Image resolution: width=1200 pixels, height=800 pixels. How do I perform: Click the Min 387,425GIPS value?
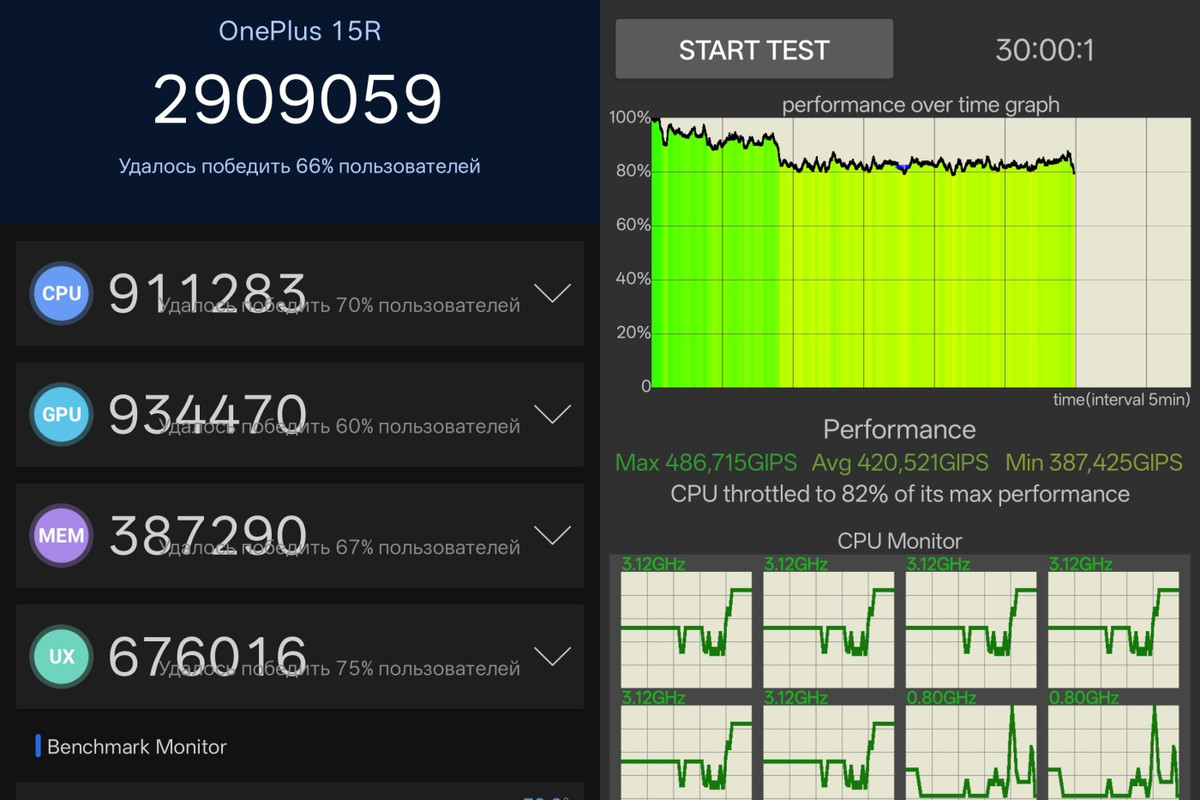[1094, 463]
